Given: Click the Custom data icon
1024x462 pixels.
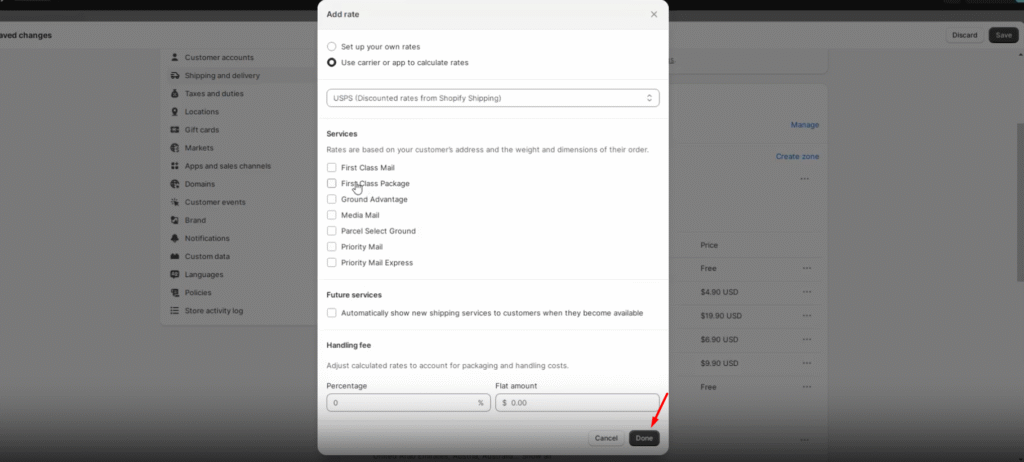Looking at the screenshot, I should pyautogui.click(x=174, y=256).
